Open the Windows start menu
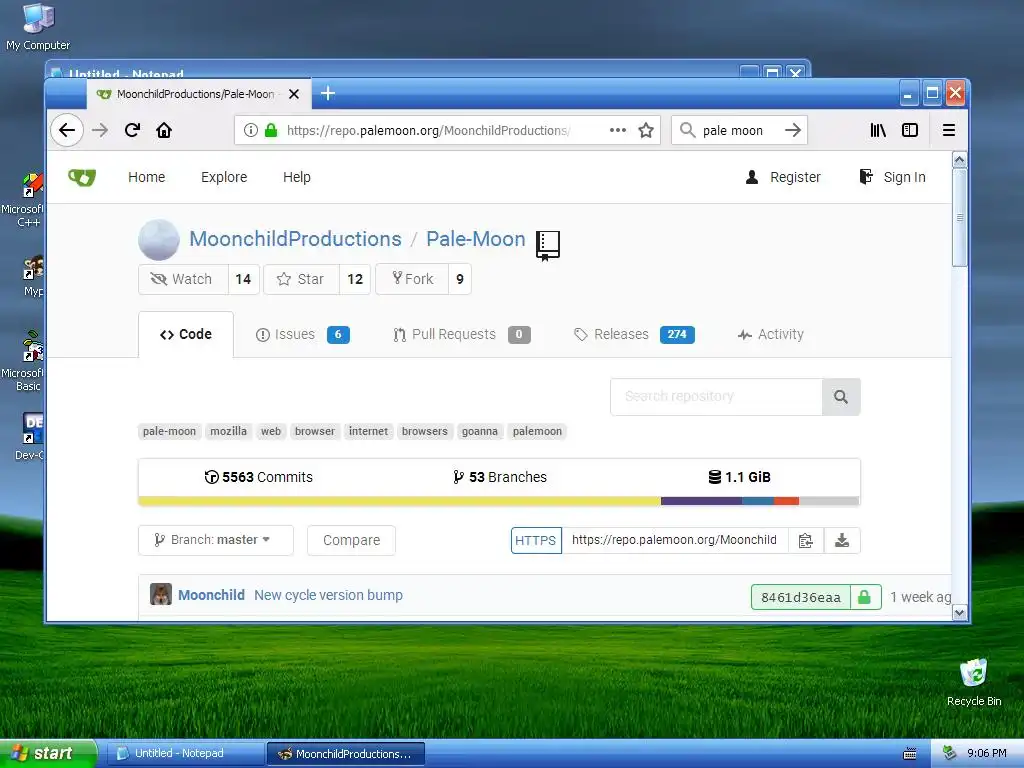 click(x=48, y=753)
